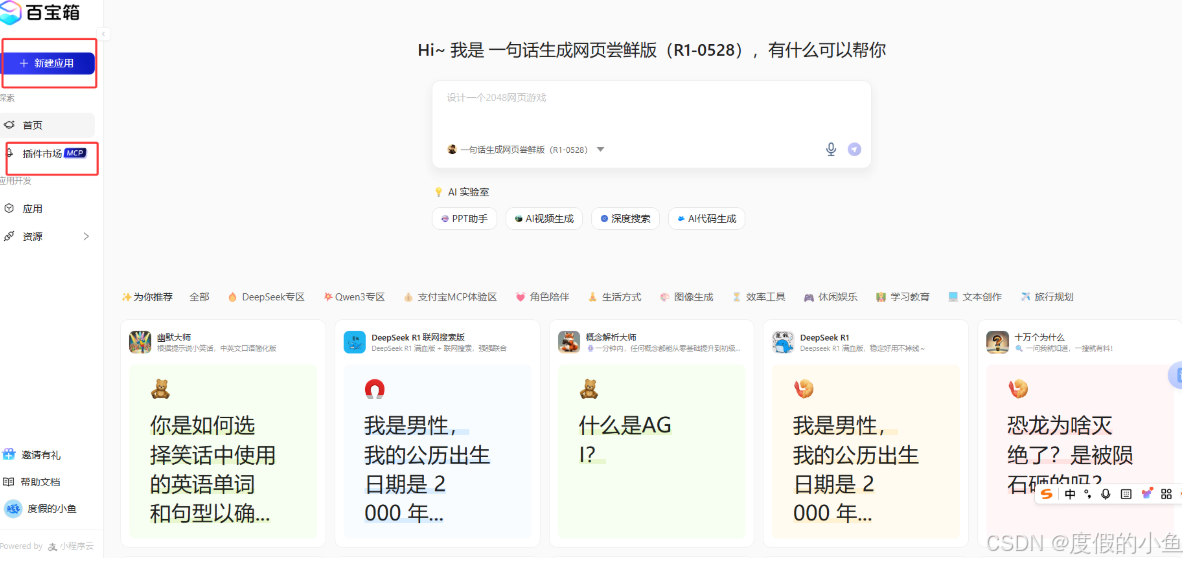Select the DeepSeek专区 tab
Screen dimensions: 1187x563
266,297
